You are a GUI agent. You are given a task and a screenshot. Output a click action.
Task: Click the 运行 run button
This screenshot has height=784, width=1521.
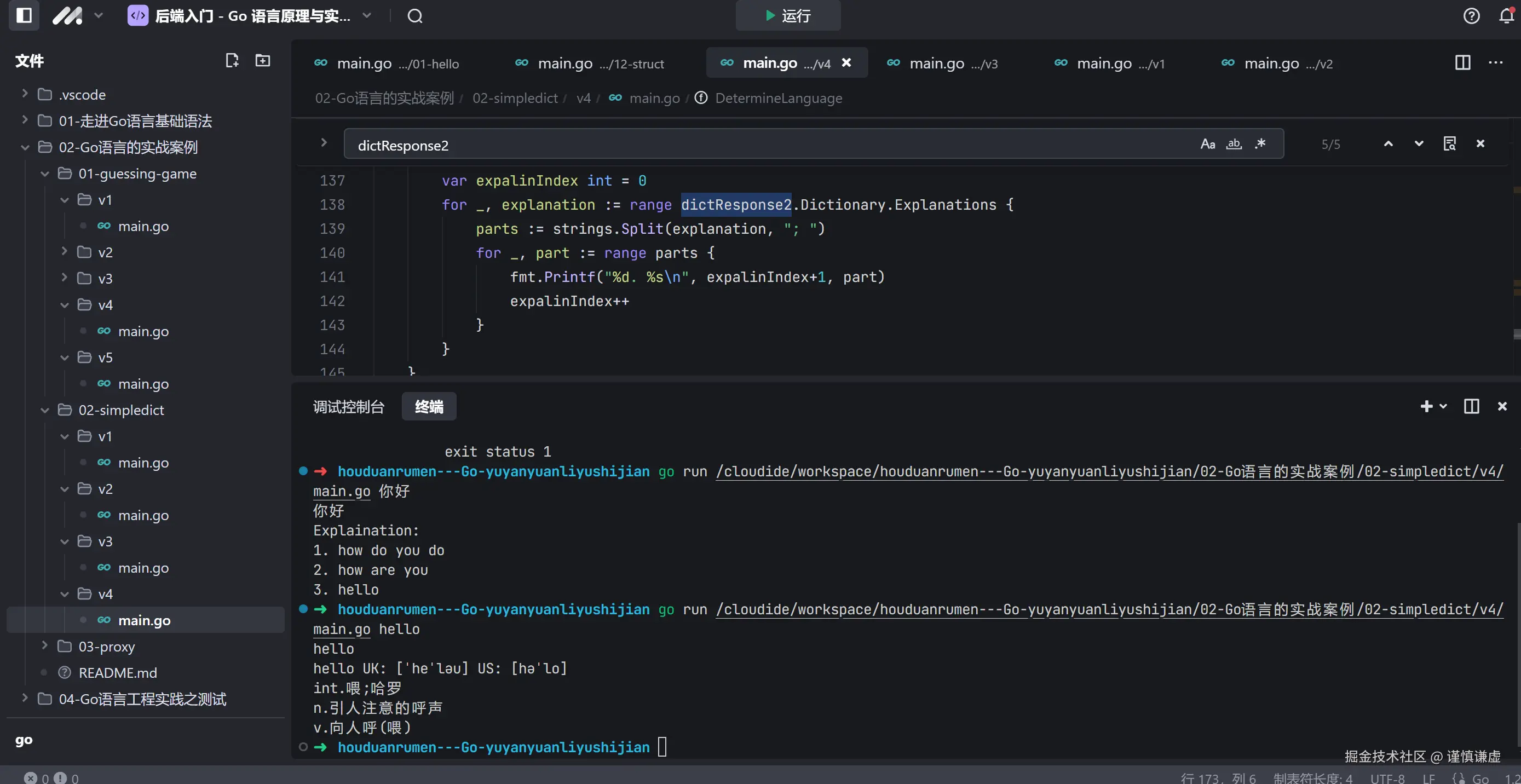pos(788,16)
